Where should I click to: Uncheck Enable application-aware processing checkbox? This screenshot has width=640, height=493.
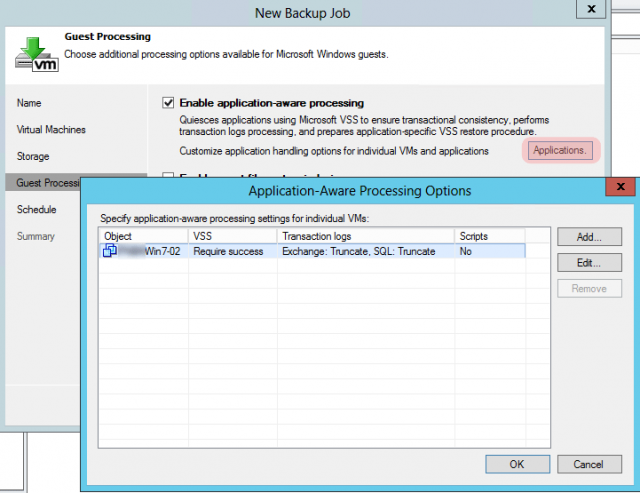click(168, 102)
